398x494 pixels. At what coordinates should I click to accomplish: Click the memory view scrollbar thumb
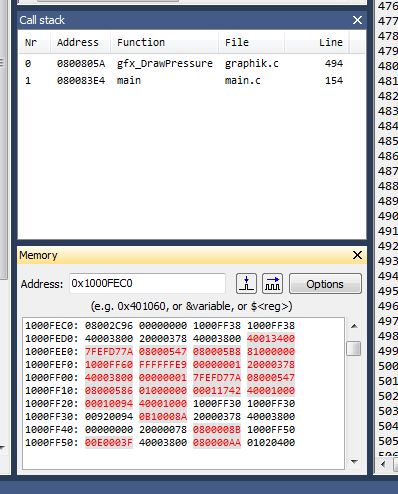[x=354, y=348]
